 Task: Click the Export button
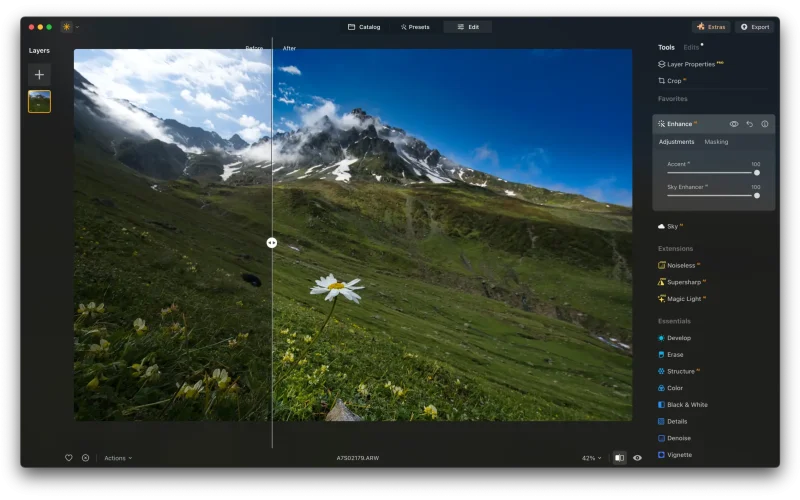click(754, 27)
